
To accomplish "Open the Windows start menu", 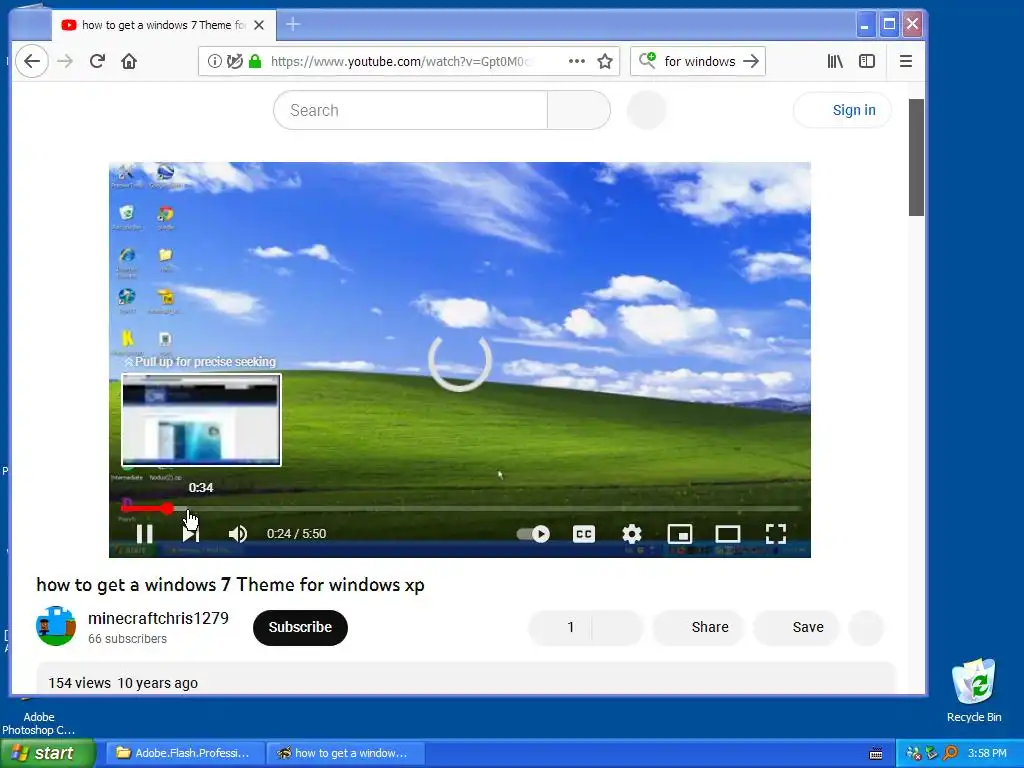I will 47,753.
